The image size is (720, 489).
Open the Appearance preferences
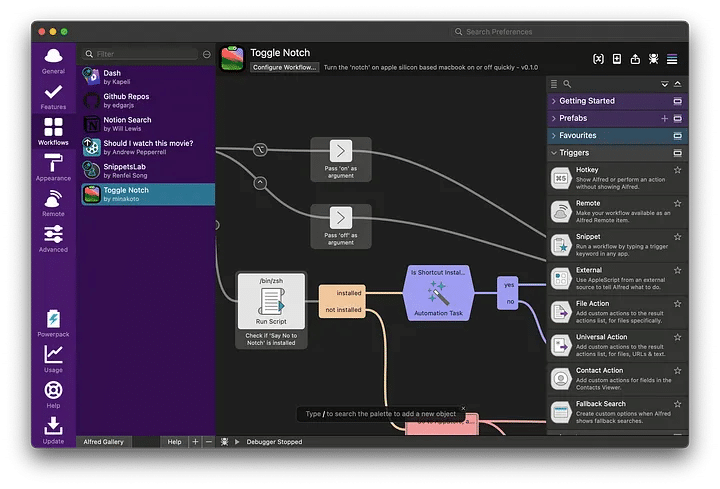[53, 168]
